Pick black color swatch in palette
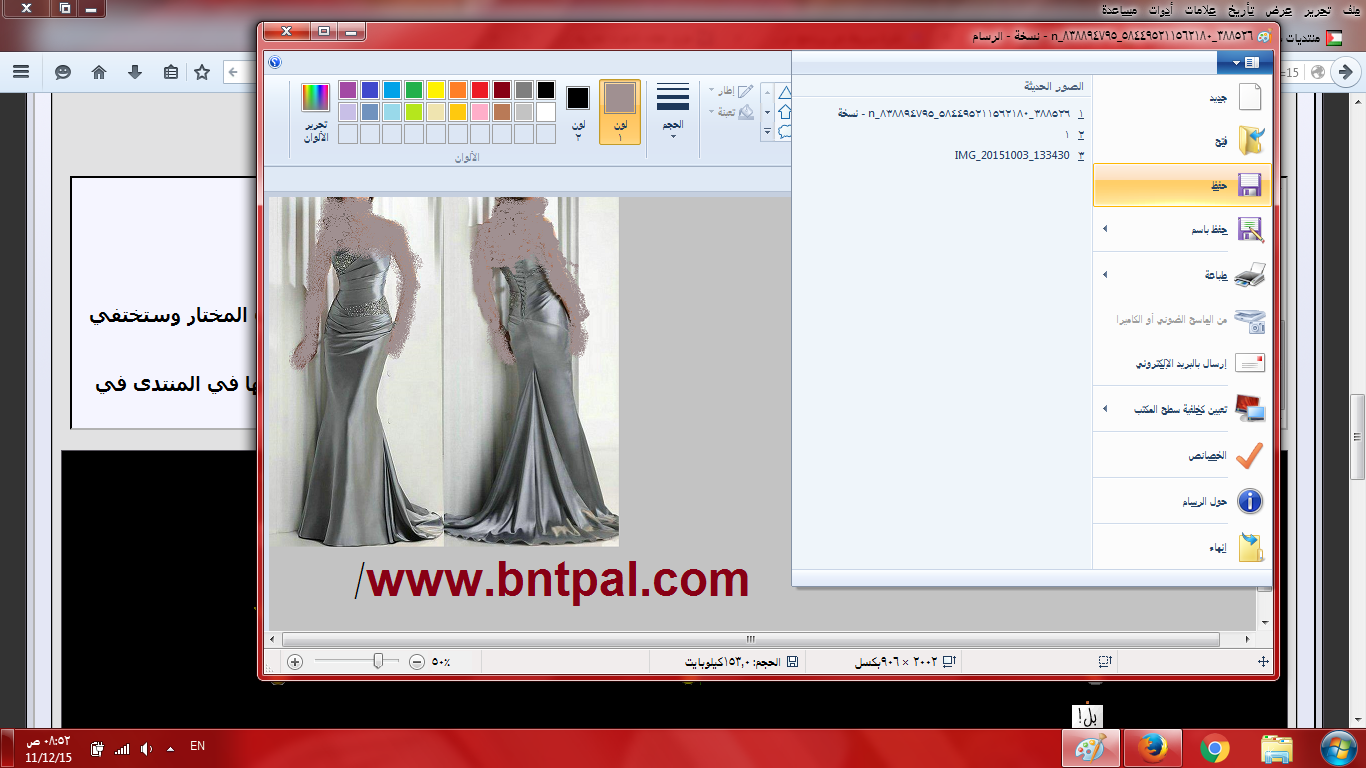This screenshot has width=1366, height=768. click(546, 90)
